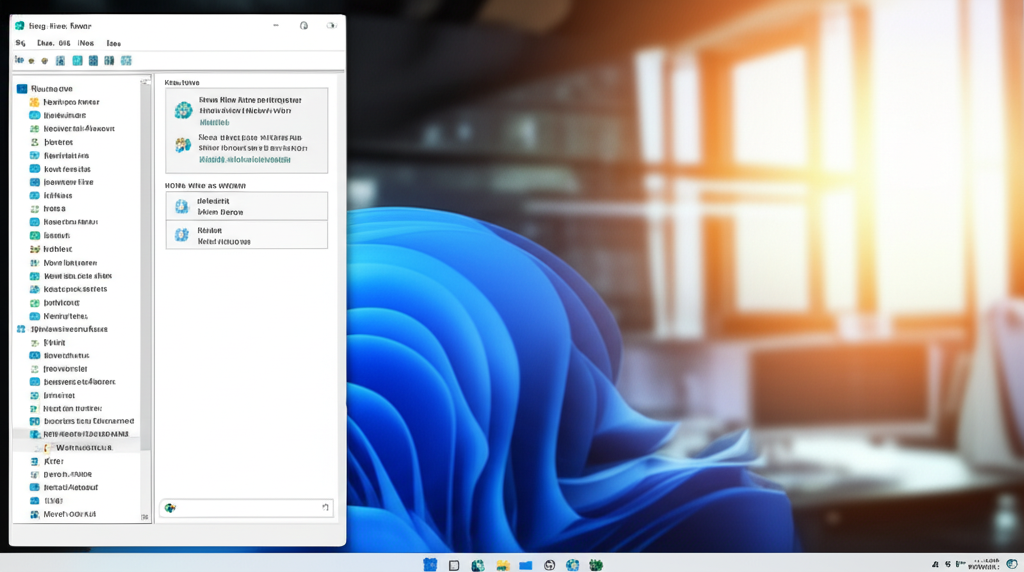Collapse the second top-level group in the sidebar tree
The height and width of the screenshot is (572, 1024).
[x=21, y=329]
